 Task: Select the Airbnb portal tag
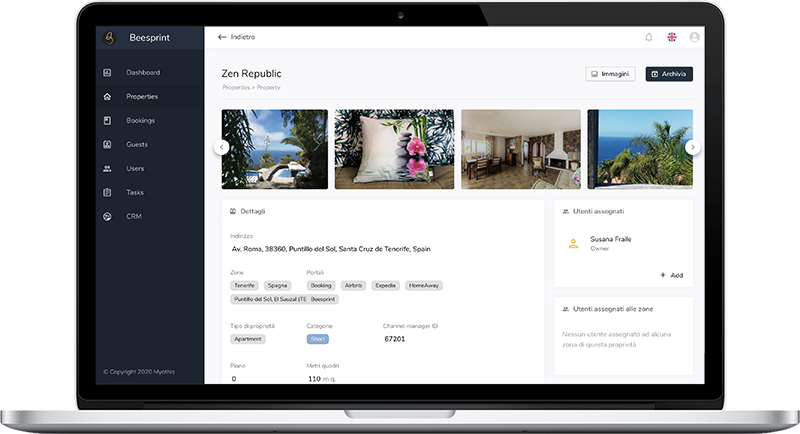click(353, 286)
